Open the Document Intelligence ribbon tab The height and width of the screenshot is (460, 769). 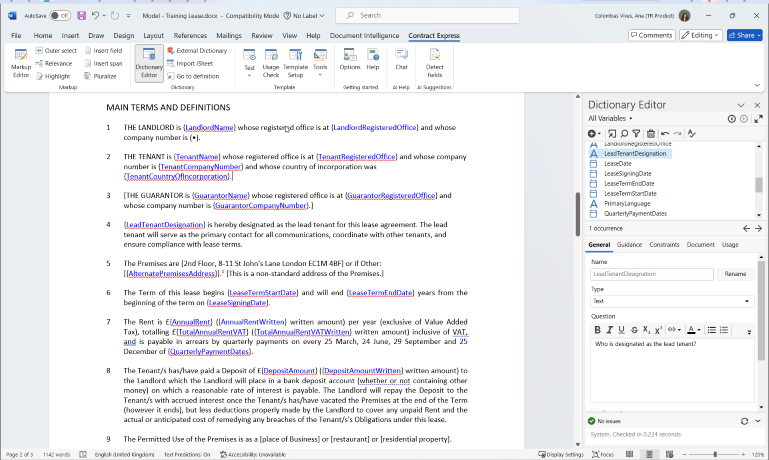(364, 35)
